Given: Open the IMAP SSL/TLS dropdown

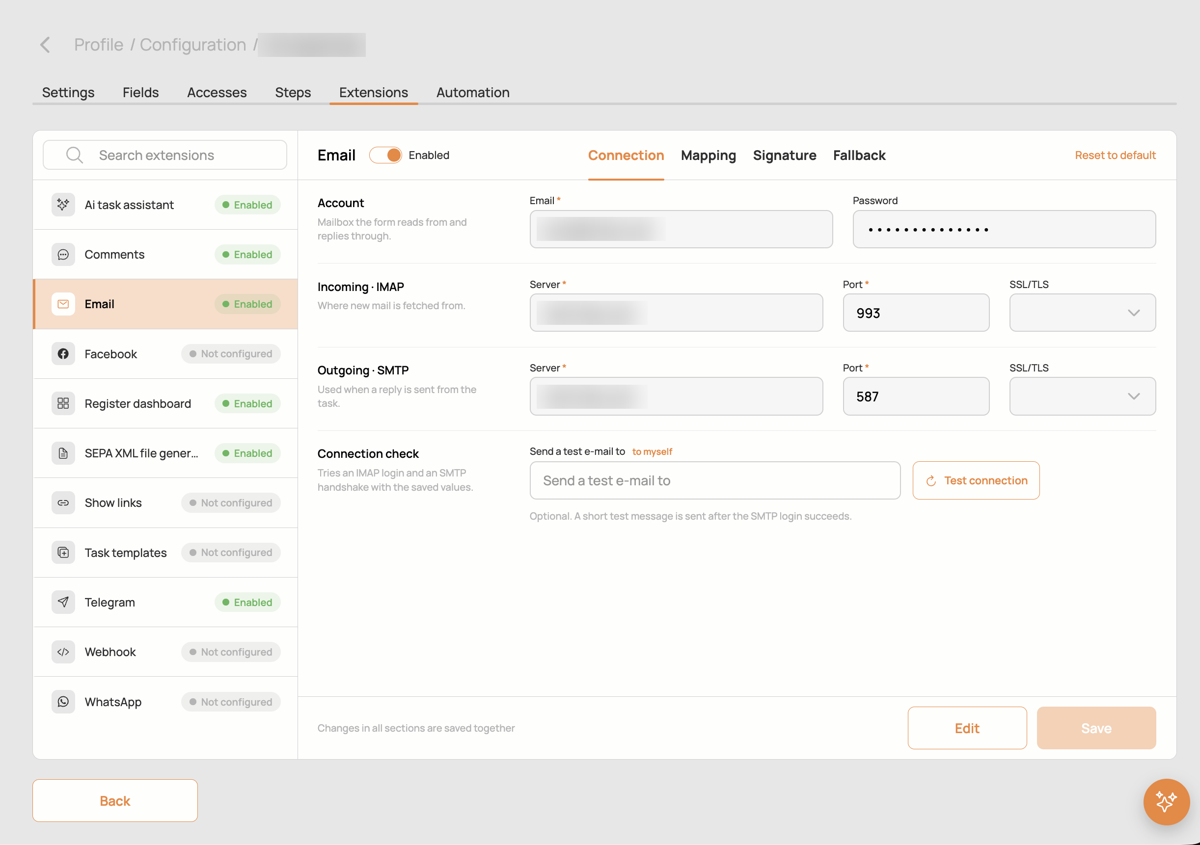Looking at the screenshot, I should [x=1082, y=313].
